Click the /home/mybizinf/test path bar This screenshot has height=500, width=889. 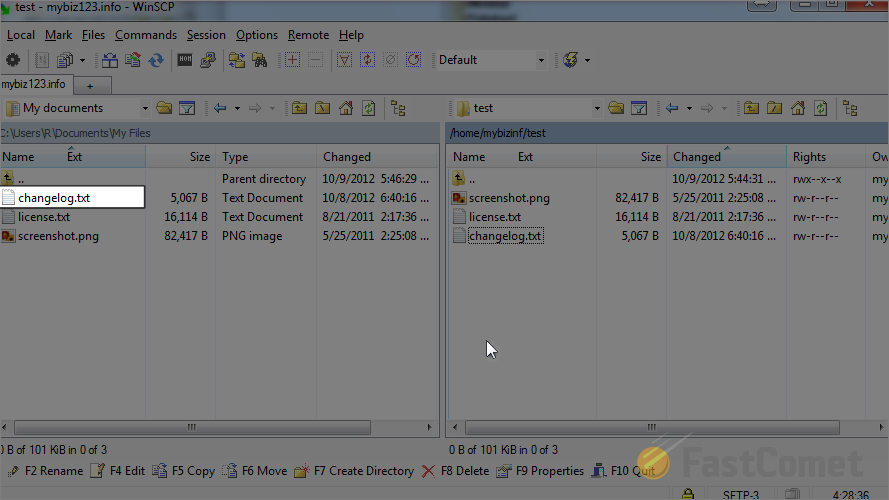[x=667, y=133]
